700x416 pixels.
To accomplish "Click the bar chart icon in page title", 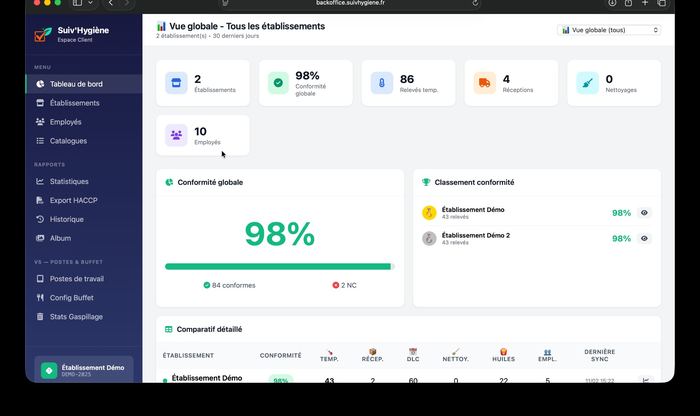I will [161, 26].
